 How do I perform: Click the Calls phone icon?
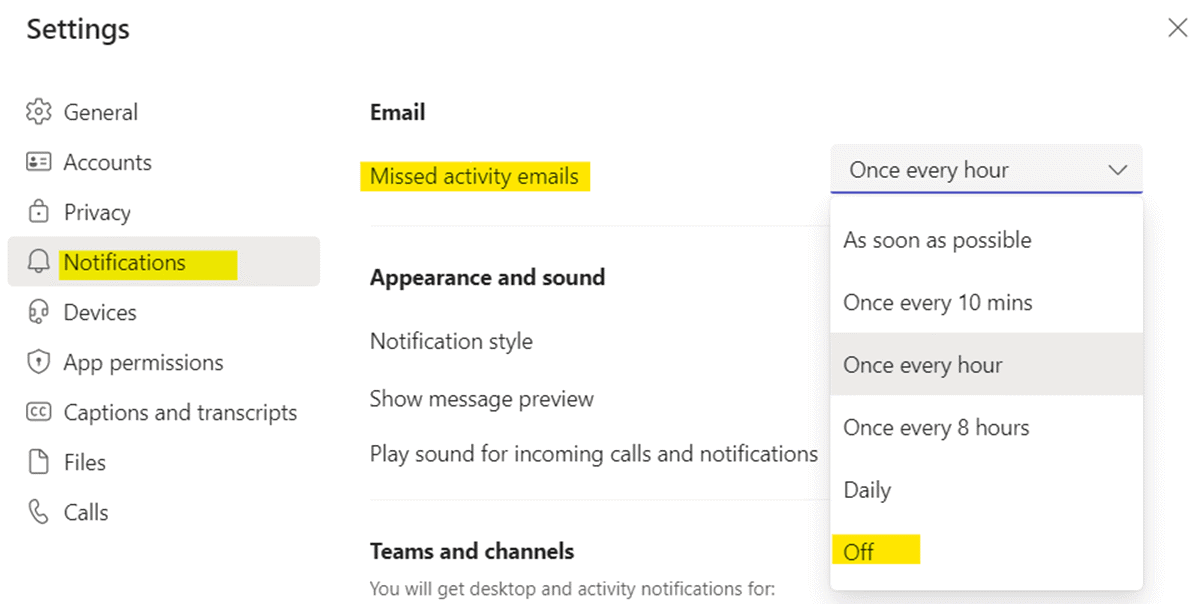coord(39,512)
